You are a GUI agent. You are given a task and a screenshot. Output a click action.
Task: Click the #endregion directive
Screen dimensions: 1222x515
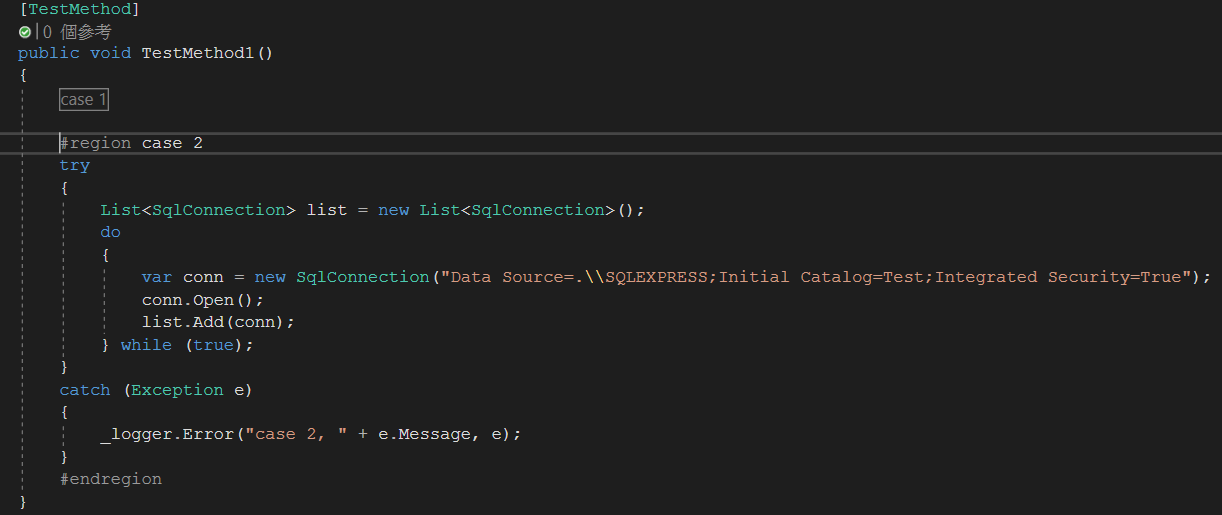click(110, 479)
